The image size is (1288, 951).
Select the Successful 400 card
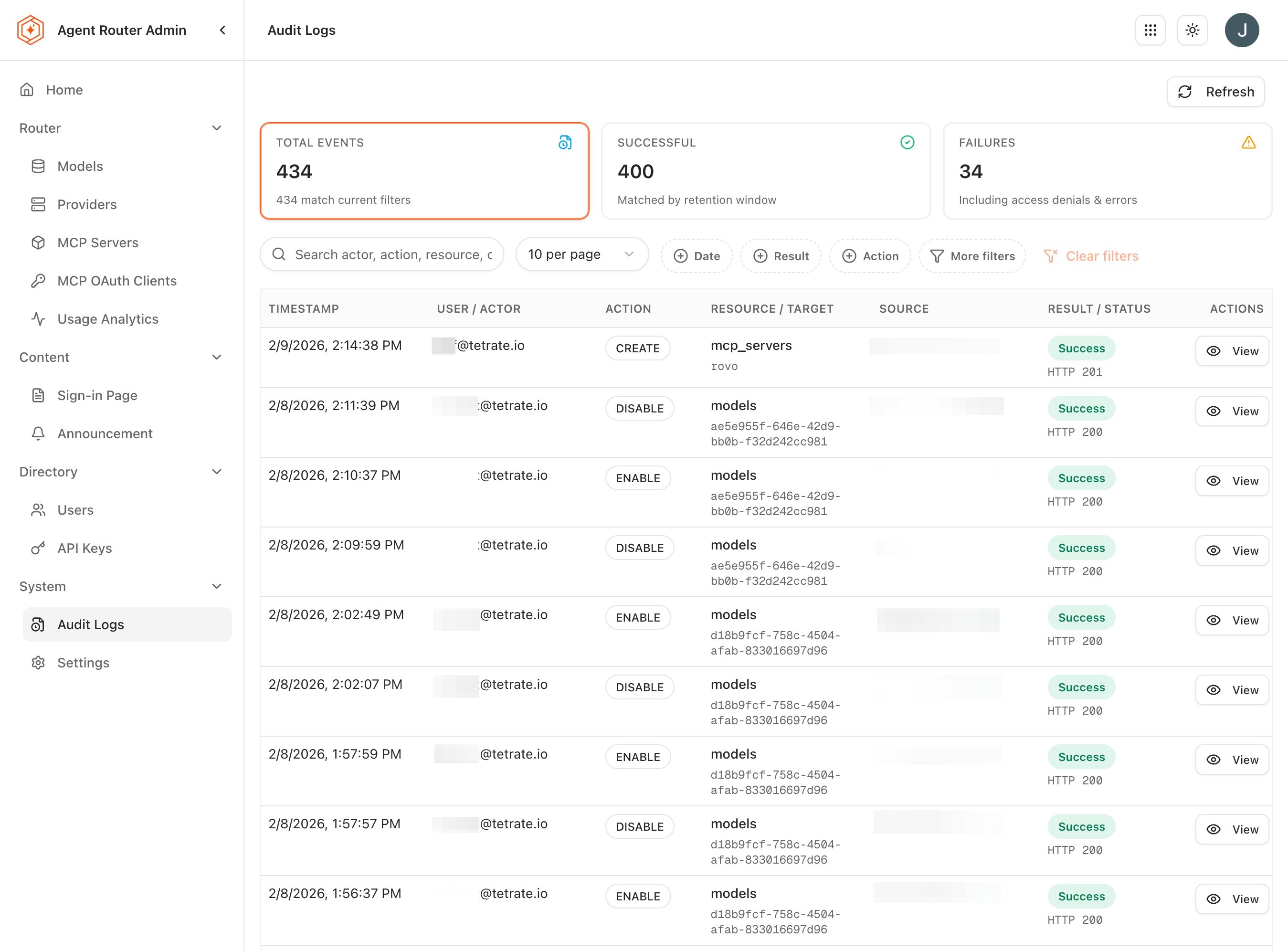(765, 170)
